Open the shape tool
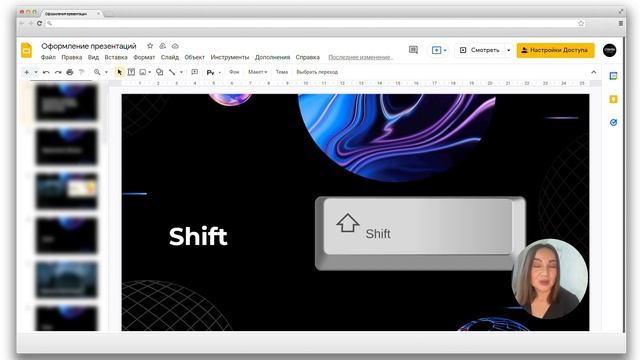This screenshot has height=360, width=640. (x=160, y=72)
